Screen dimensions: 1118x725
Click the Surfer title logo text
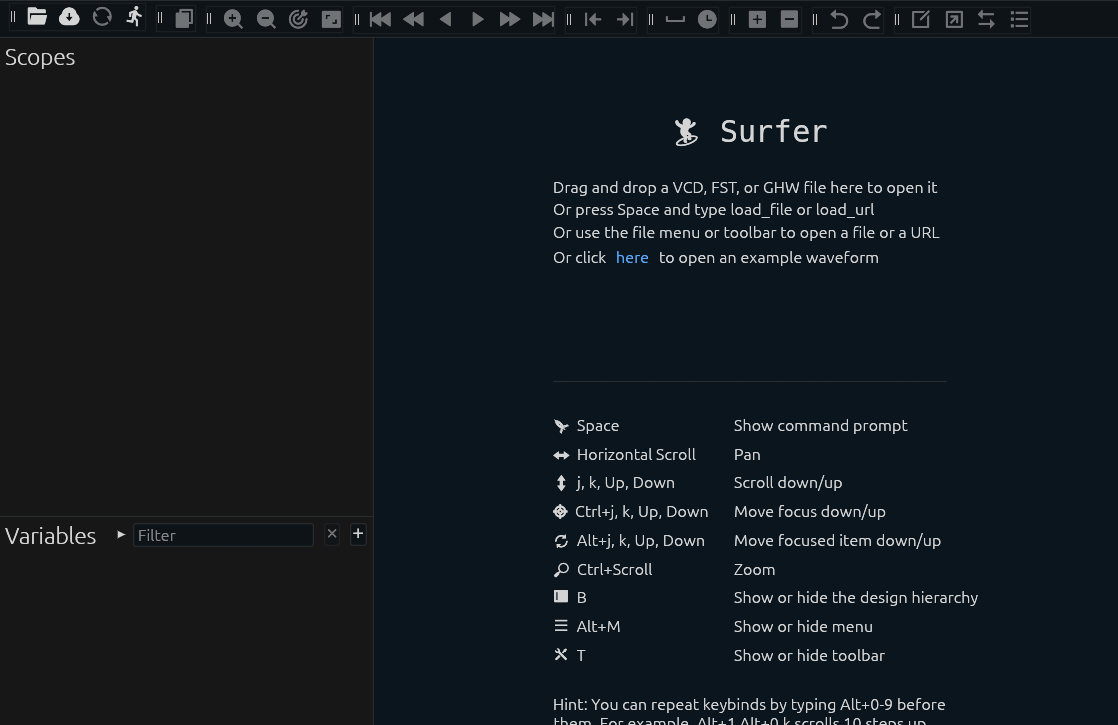click(774, 132)
